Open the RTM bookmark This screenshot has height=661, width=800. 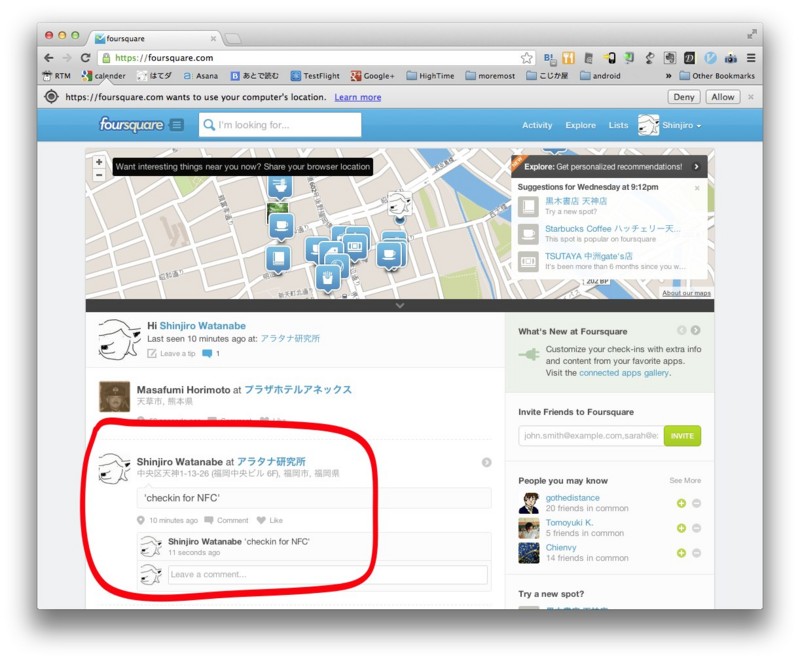(x=57, y=76)
